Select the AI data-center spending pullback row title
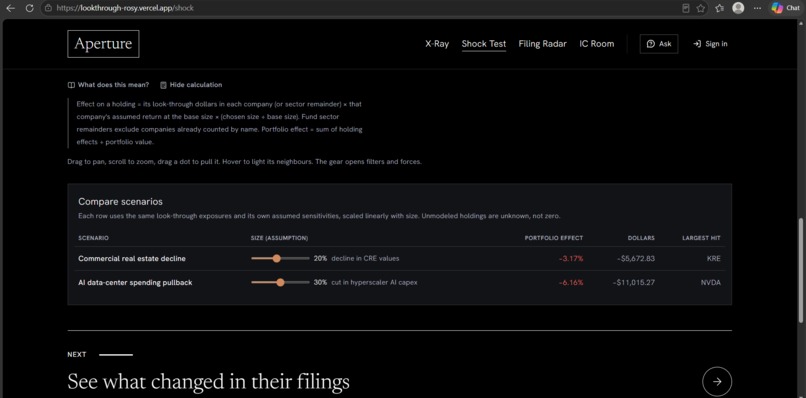Viewport: 806px width, 398px height. coord(135,282)
